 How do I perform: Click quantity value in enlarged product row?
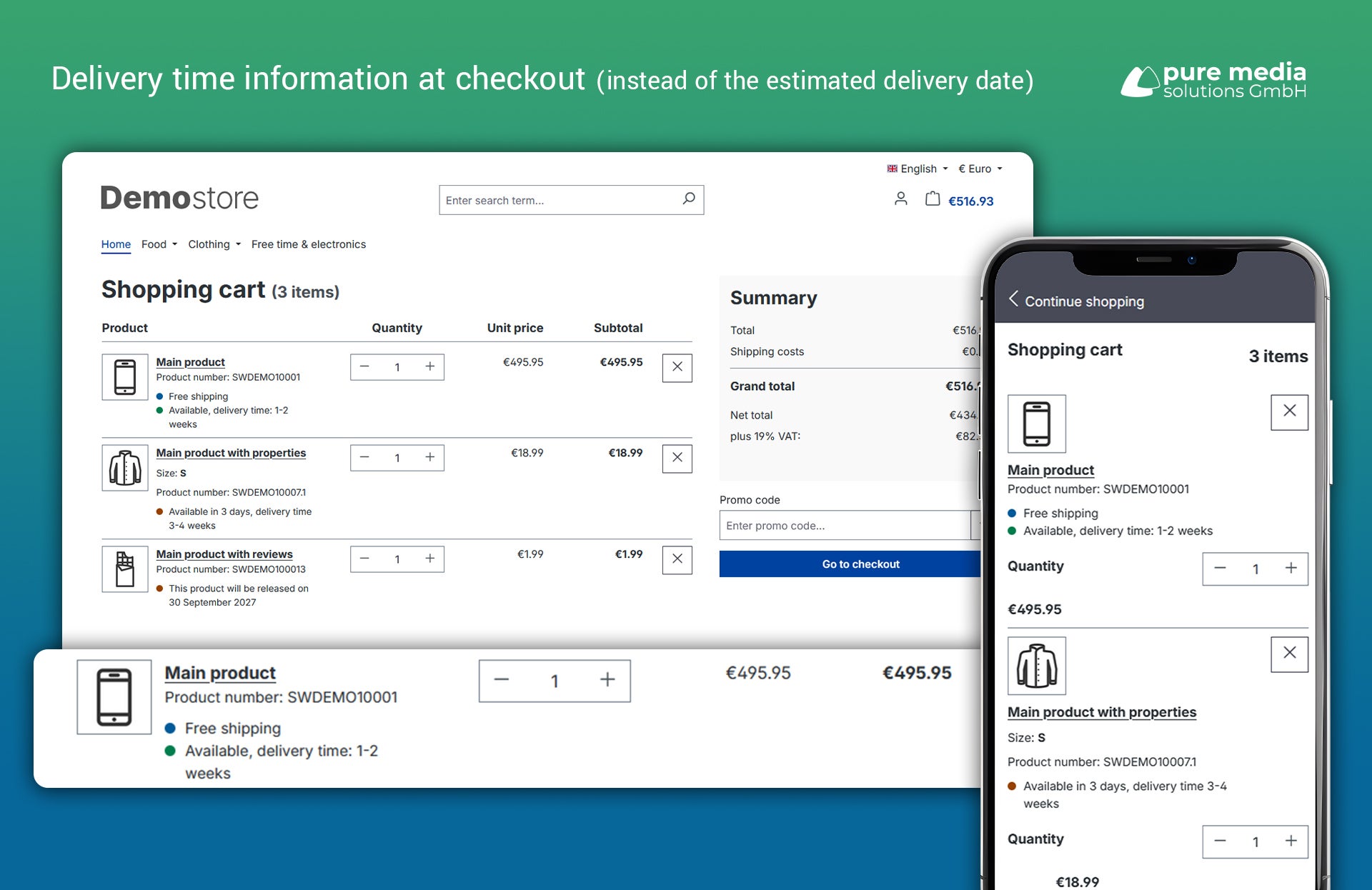click(555, 681)
